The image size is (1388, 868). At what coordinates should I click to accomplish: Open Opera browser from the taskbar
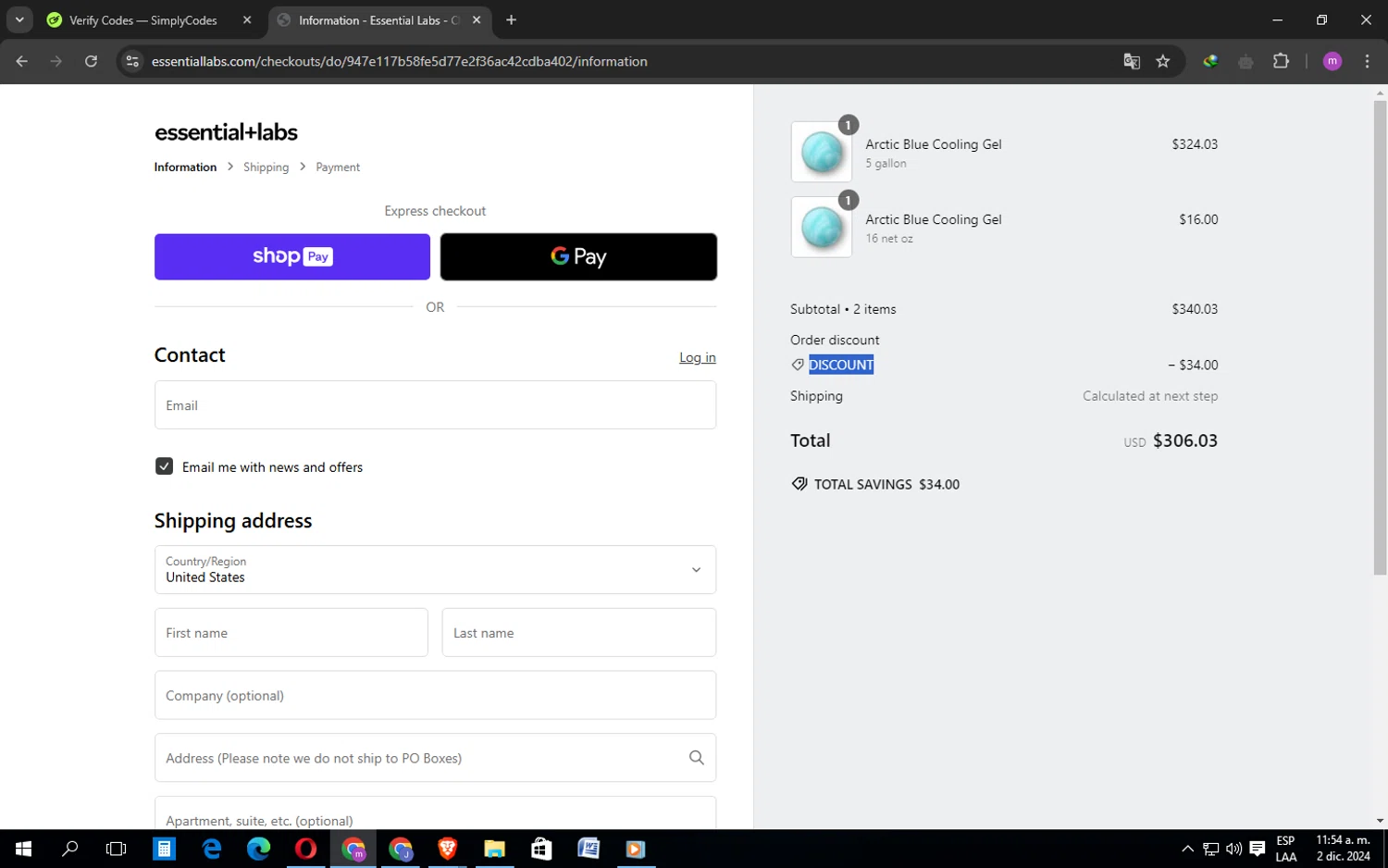tap(305, 849)
